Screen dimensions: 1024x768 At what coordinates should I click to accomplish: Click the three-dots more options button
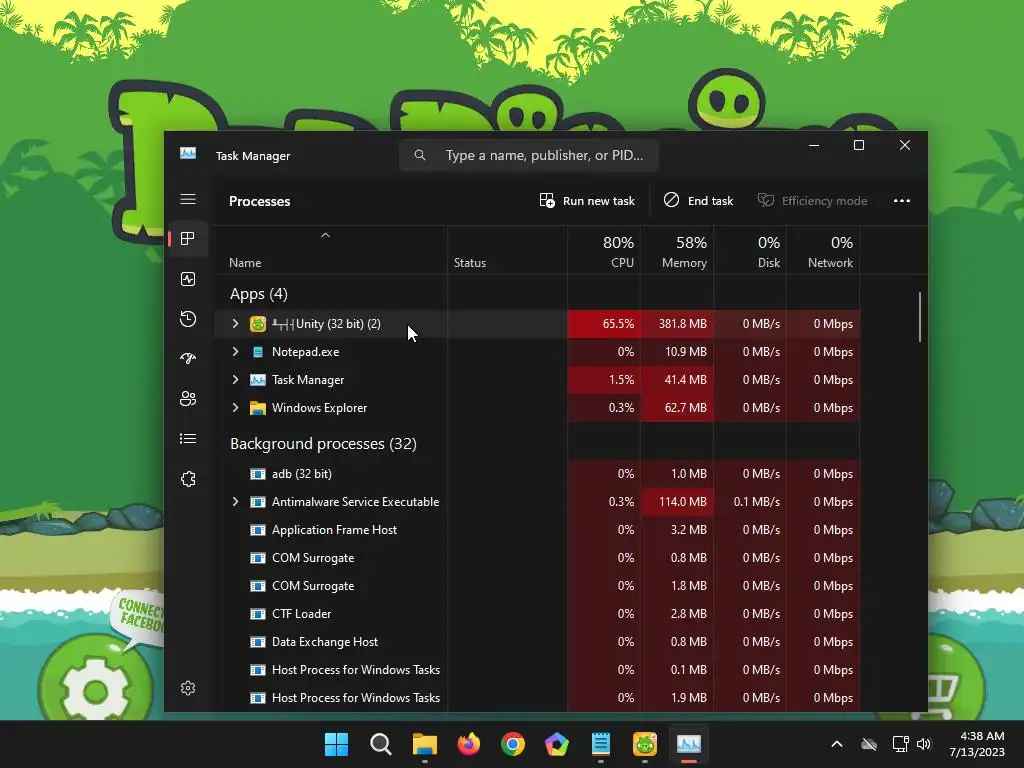902,200
